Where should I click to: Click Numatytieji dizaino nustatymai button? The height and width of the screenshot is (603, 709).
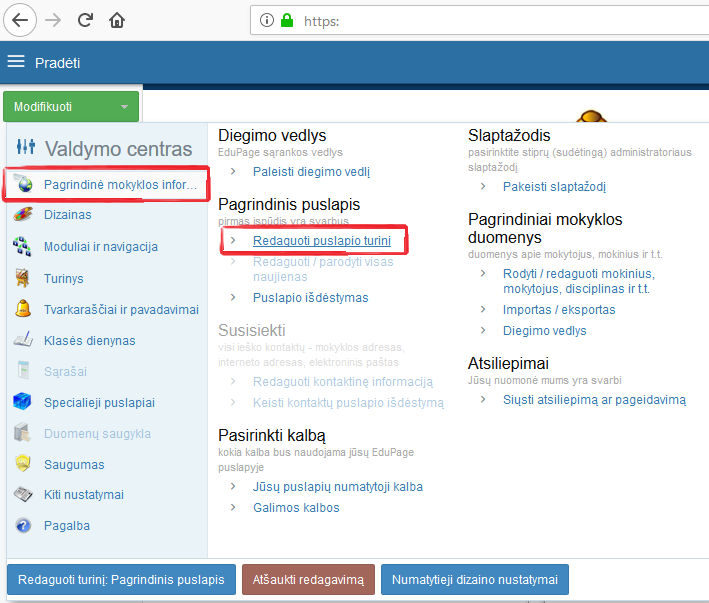click(475, 579)
